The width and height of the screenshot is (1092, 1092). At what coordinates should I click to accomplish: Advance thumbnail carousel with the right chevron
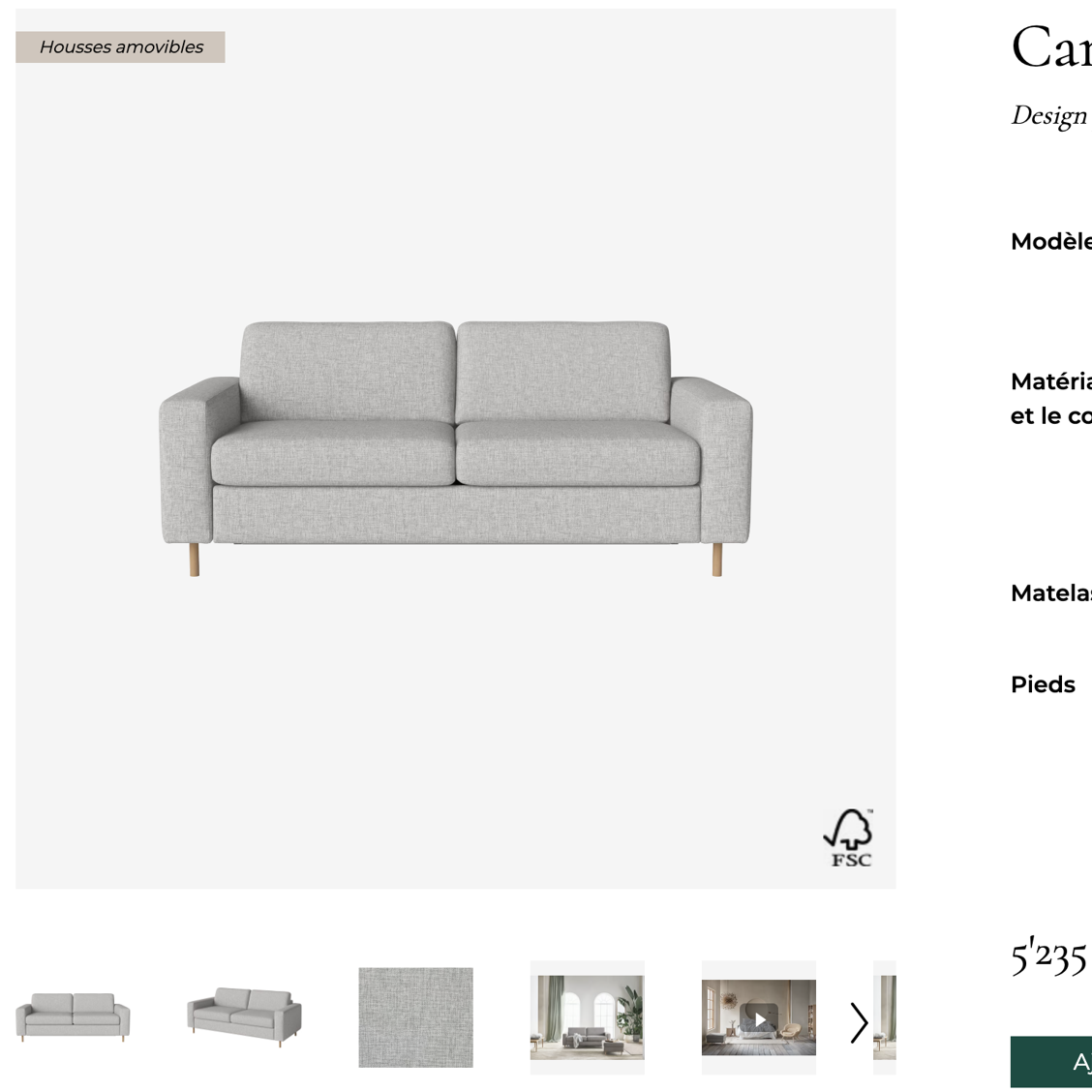coord(859,1022)
